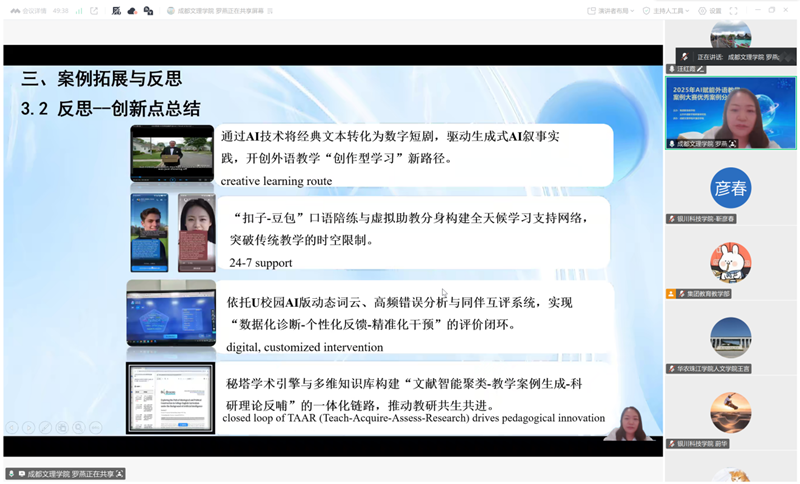Click the slide zoom magnifier icon
The width and height of the screenshot is (800, 484).
(79, 427)
